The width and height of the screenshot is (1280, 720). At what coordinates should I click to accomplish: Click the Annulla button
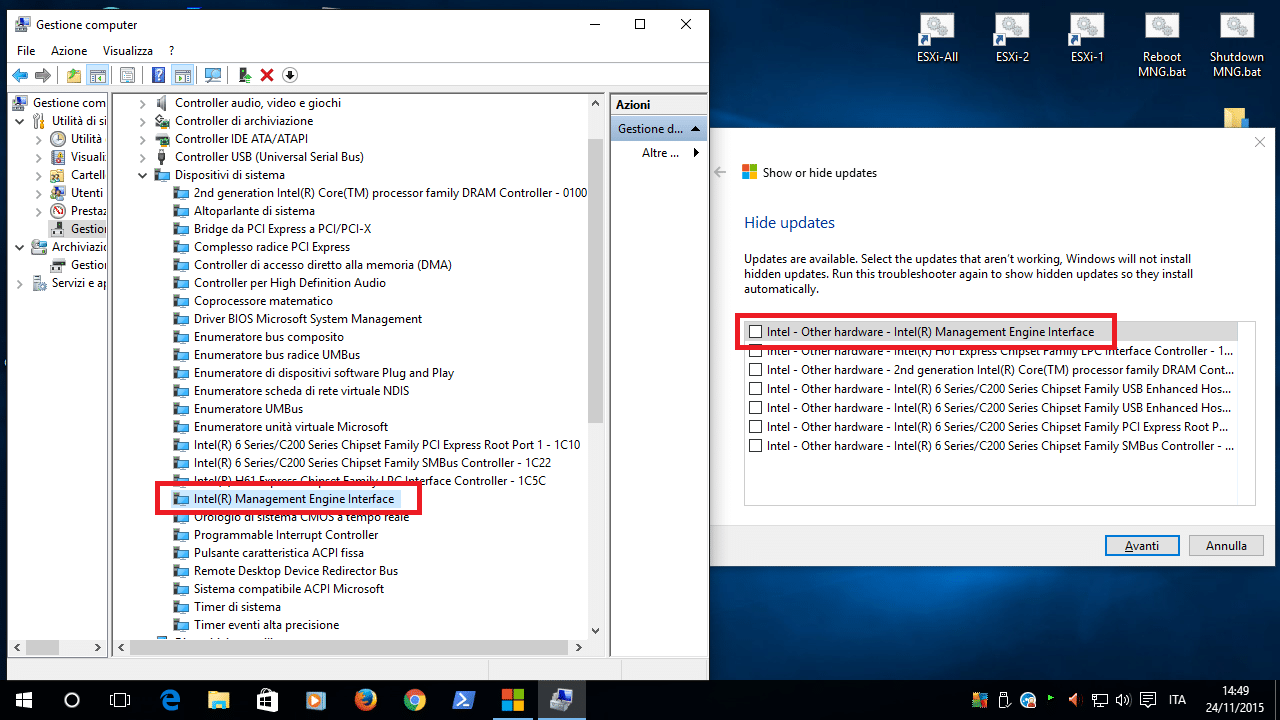click(1226, 546)
